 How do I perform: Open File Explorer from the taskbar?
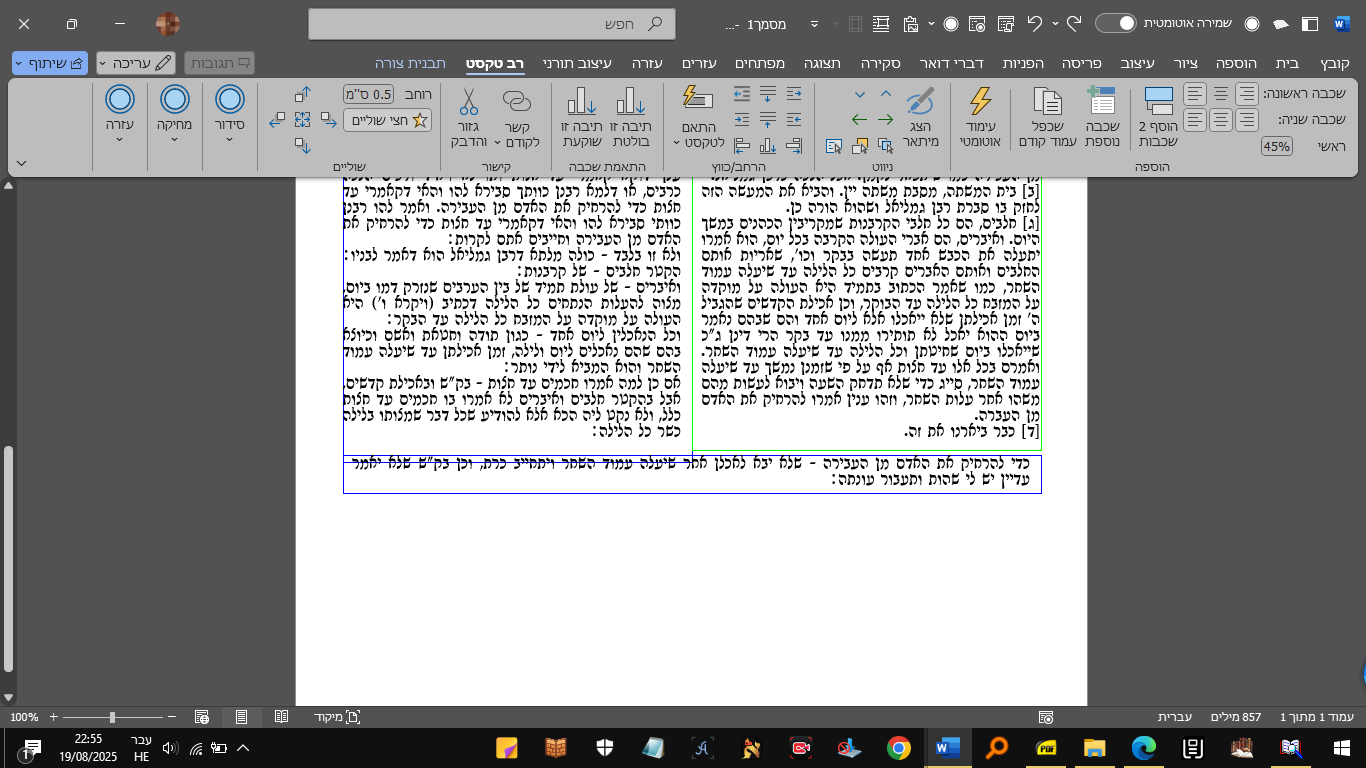1095,747
